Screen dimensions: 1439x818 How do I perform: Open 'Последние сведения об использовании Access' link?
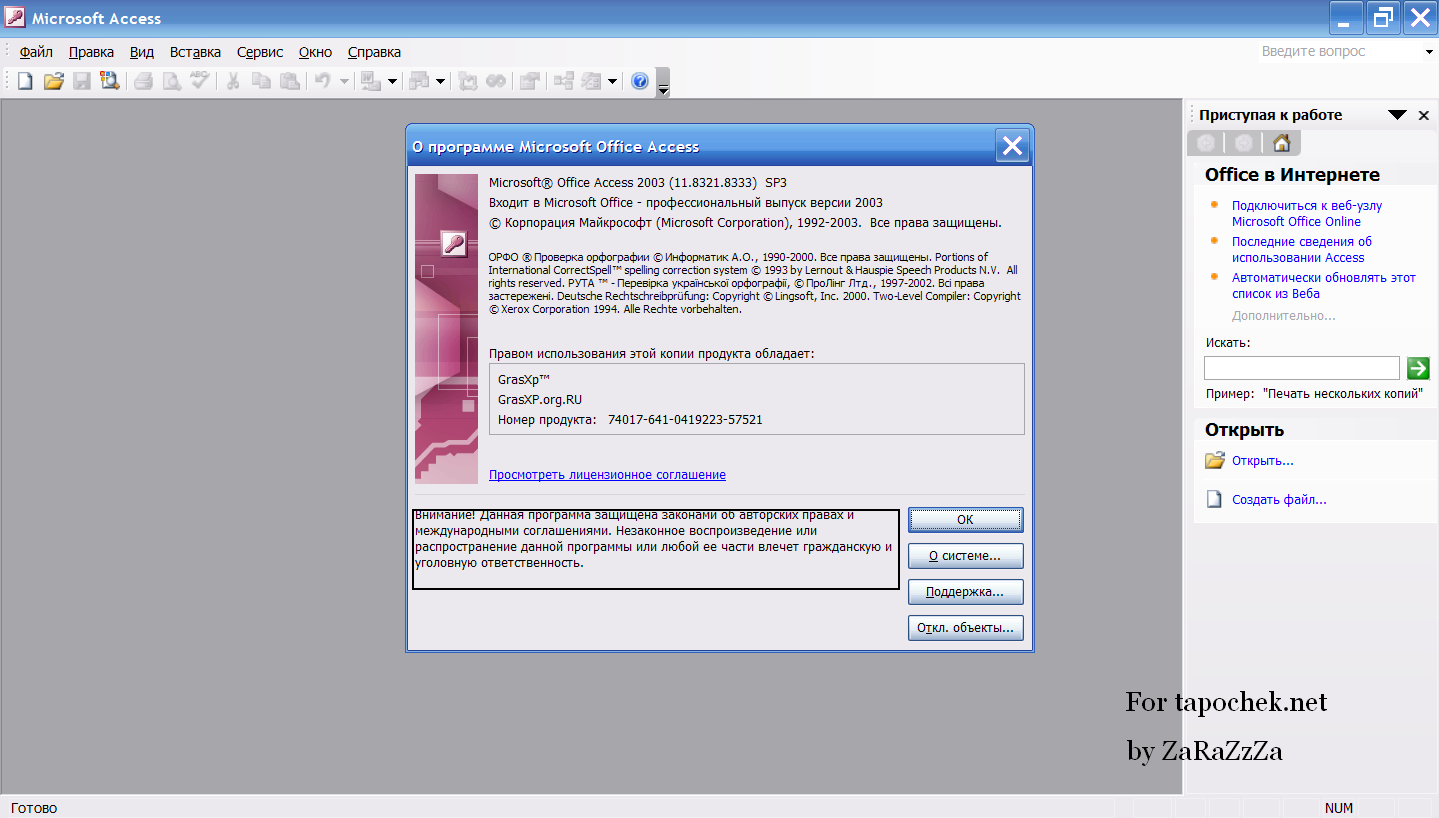tap(1301, 250)
